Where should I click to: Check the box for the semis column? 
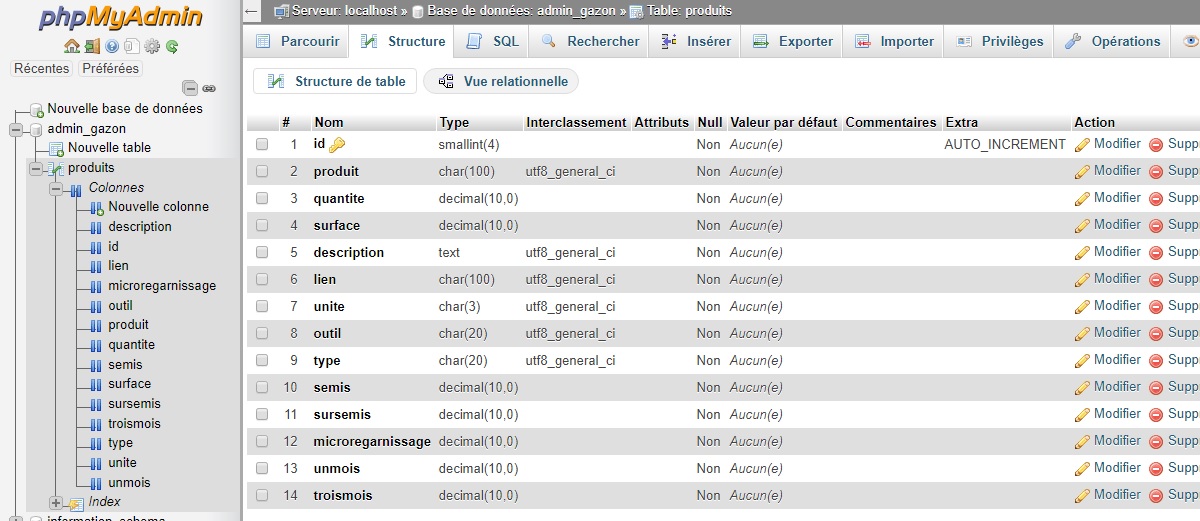[x=262, y=387]
